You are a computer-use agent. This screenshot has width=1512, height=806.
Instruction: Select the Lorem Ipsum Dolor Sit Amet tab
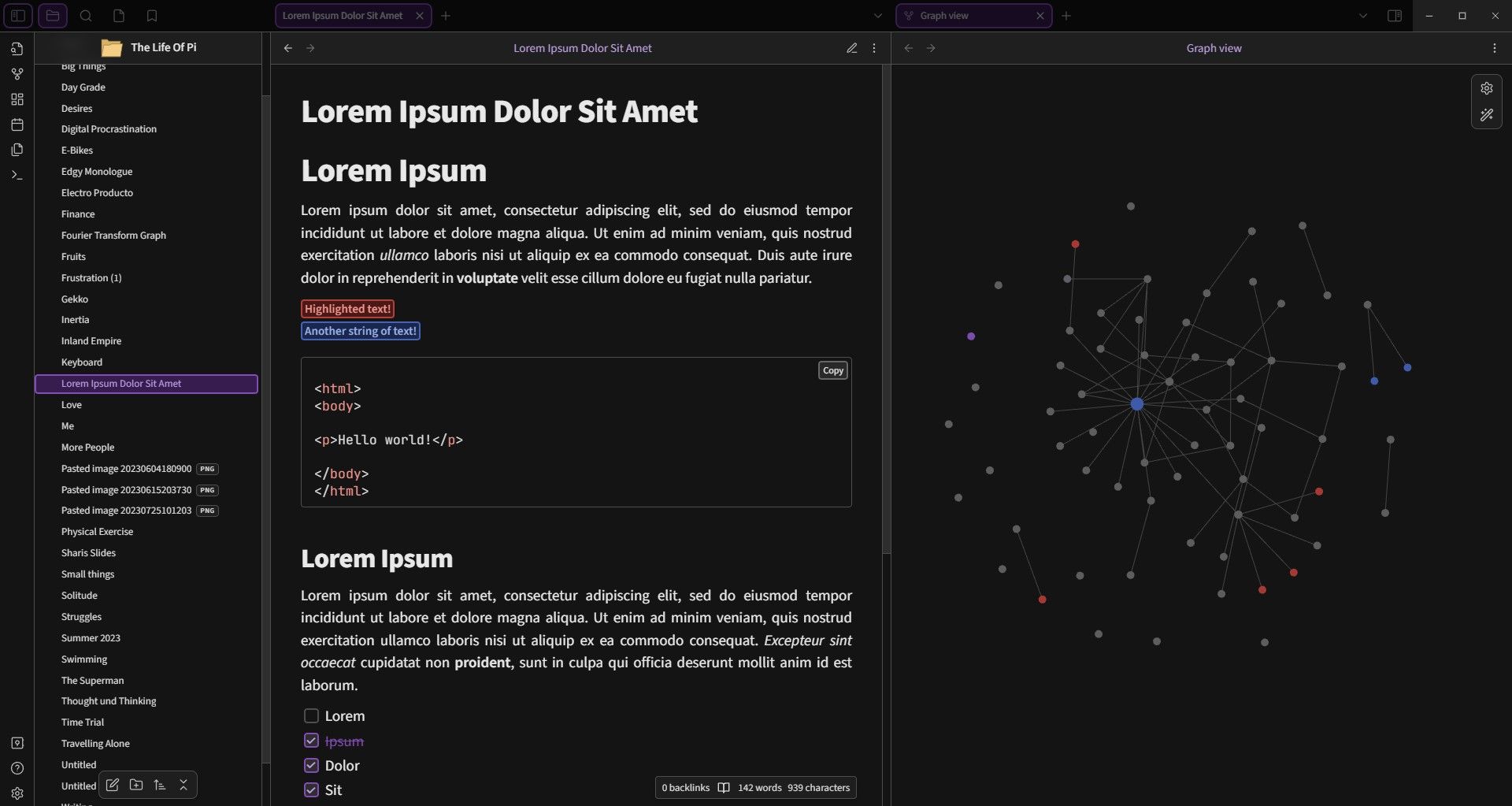pyautogui.click(x=342, y=15)
